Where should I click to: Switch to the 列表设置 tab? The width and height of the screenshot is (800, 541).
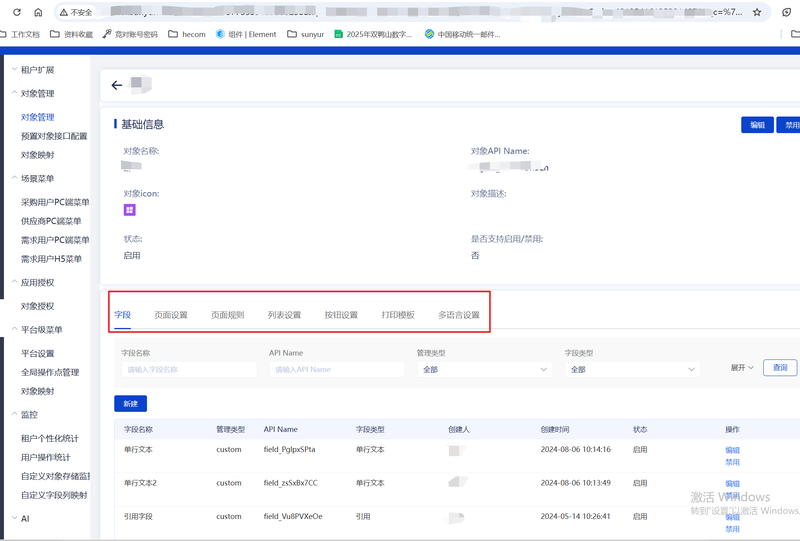pos(284,315)
